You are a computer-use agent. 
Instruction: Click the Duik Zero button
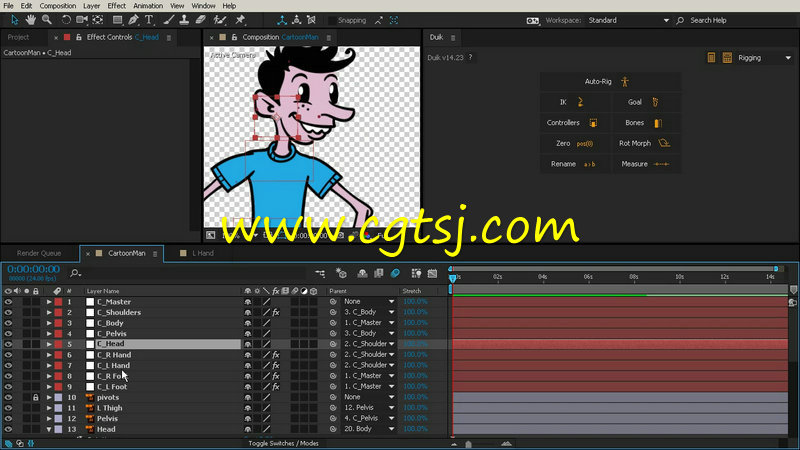(574, 143)
